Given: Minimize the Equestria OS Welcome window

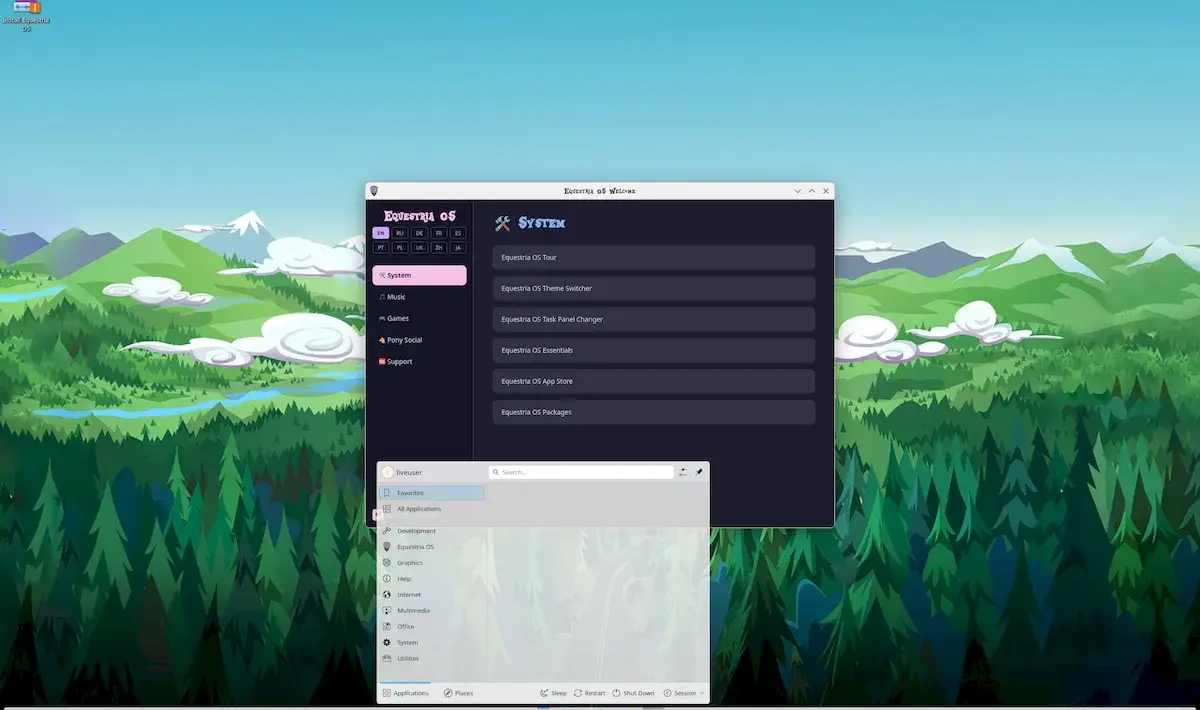Looking at the screenshot, I should 798,190.
